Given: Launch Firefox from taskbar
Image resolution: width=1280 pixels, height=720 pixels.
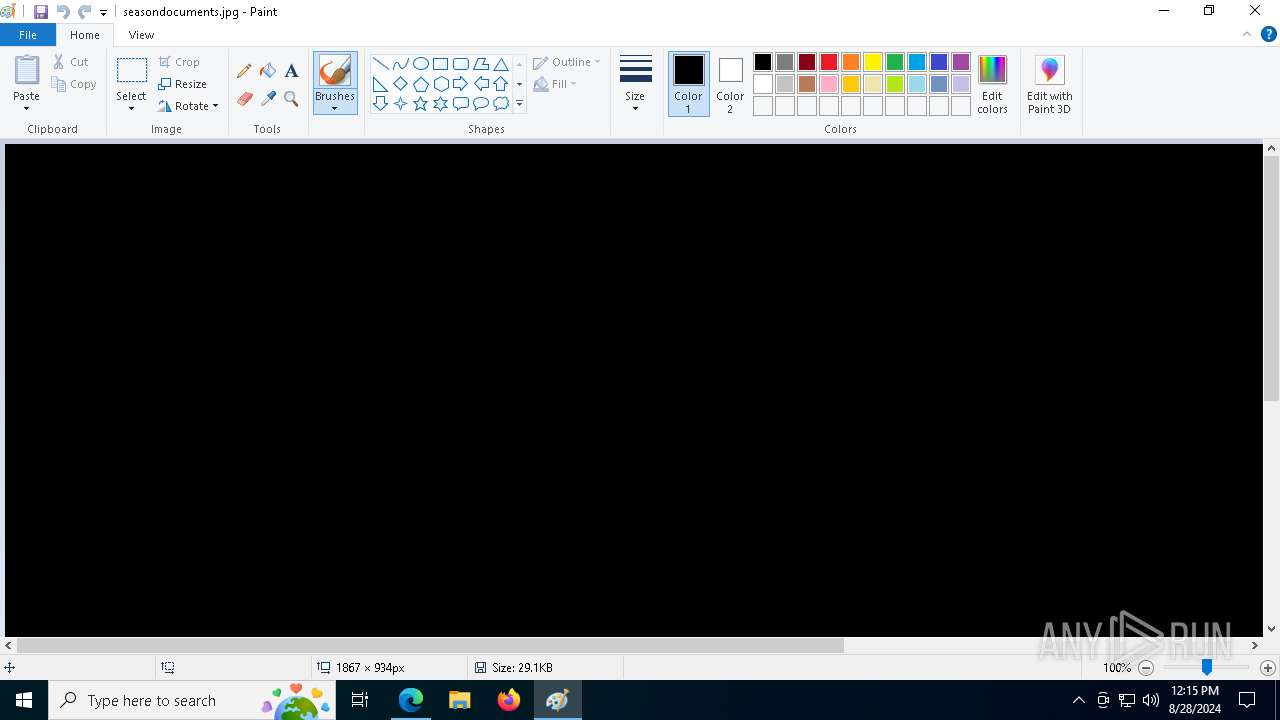Looking at the screenshot, I should [x=509, y=700].
